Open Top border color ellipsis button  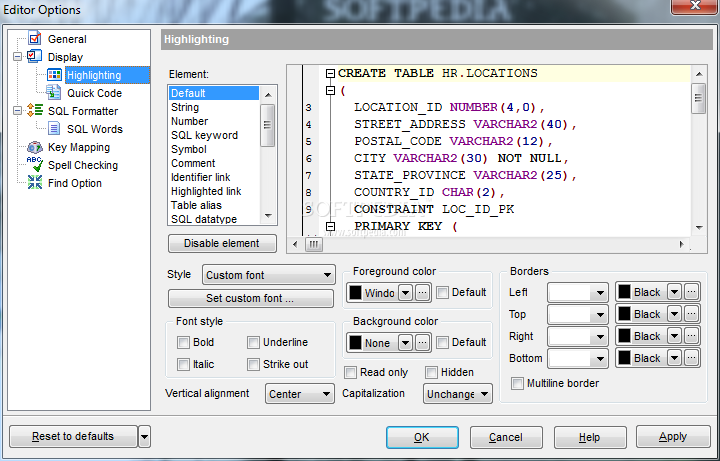pyautogui.click(x=692, y=314)
